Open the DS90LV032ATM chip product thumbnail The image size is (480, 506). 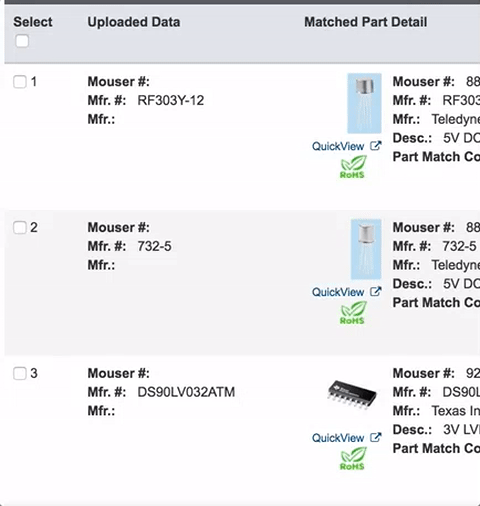[352, 395]
